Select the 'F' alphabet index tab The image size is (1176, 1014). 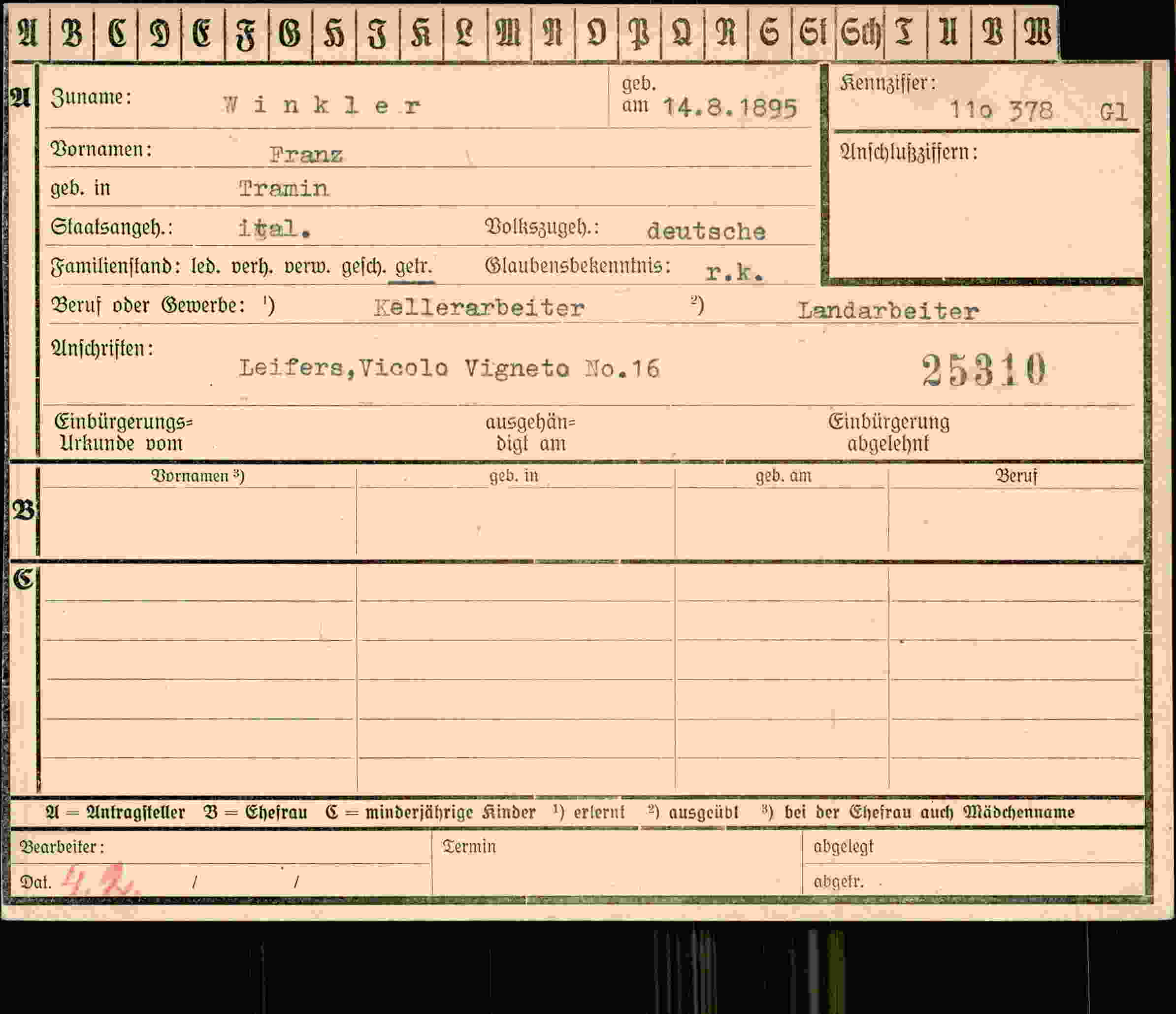pos(247,33)
